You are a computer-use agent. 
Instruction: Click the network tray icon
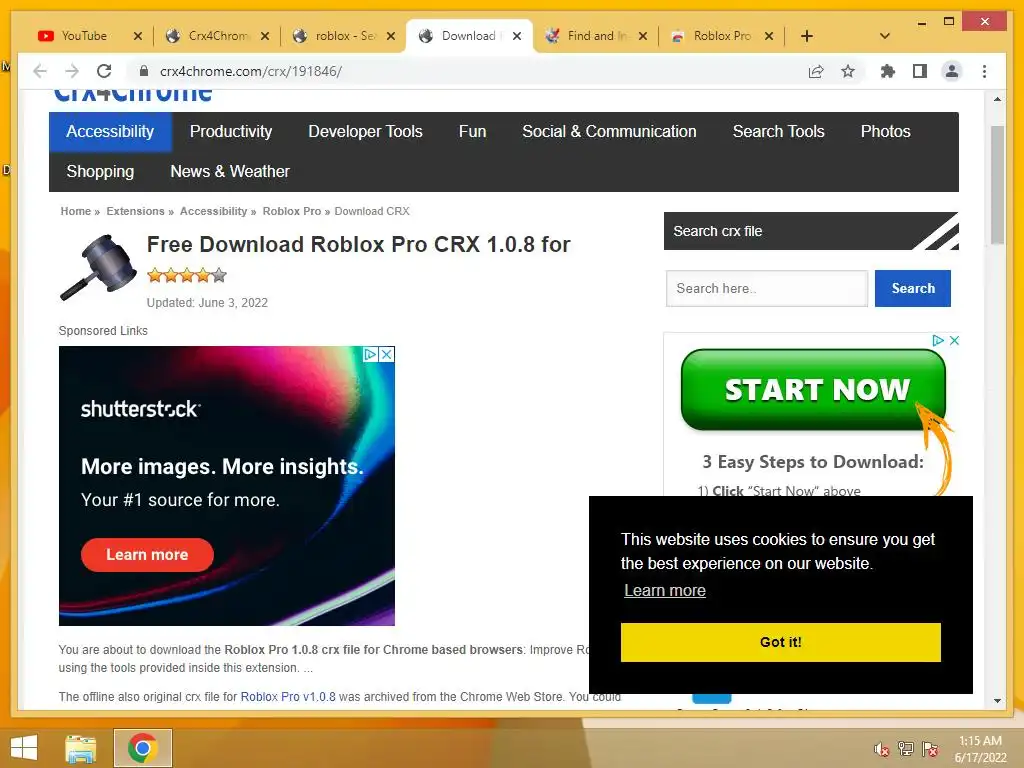click(906, 749)
